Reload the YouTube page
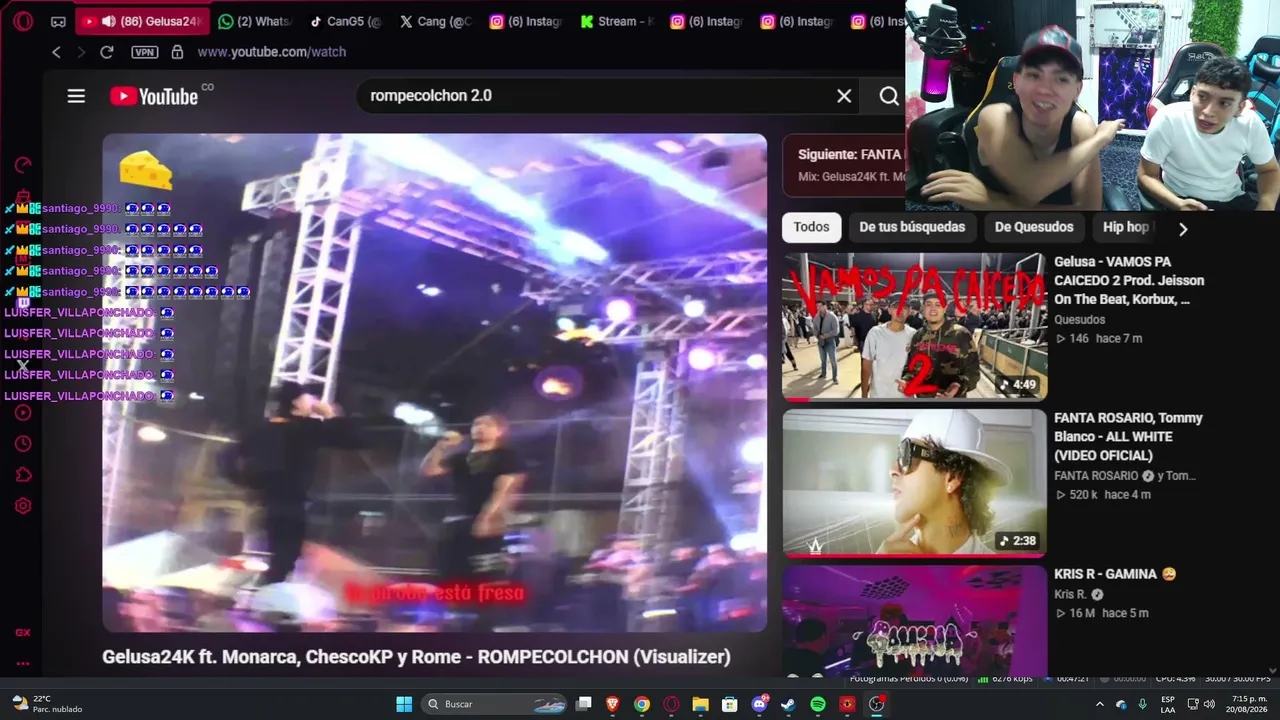The image size is (1280, 720). pos(107,52)
